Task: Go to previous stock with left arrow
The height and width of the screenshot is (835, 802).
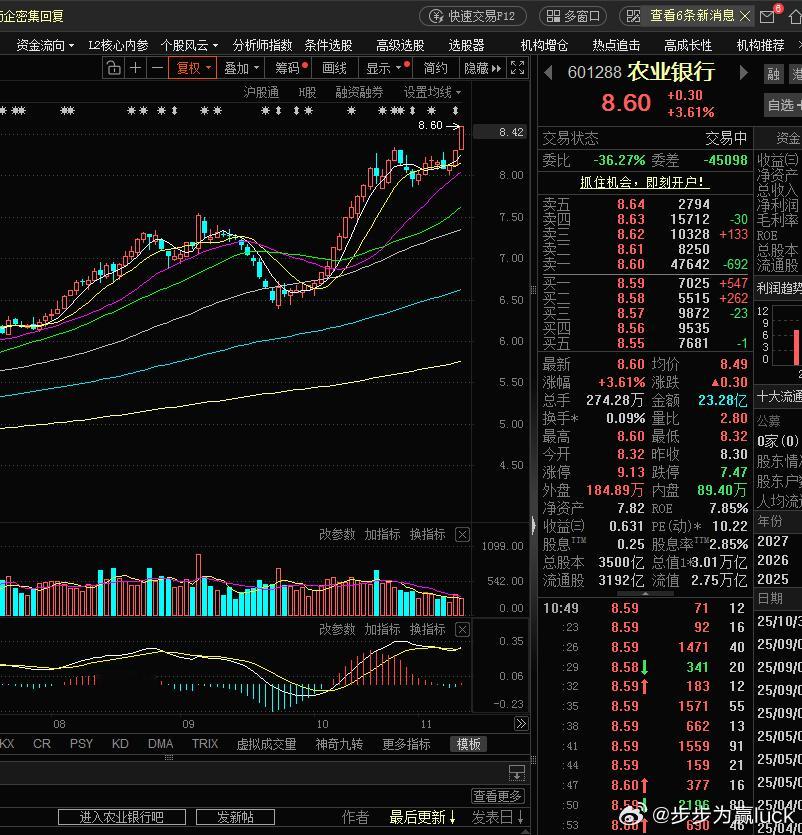Action: click(x=548, y=72)
